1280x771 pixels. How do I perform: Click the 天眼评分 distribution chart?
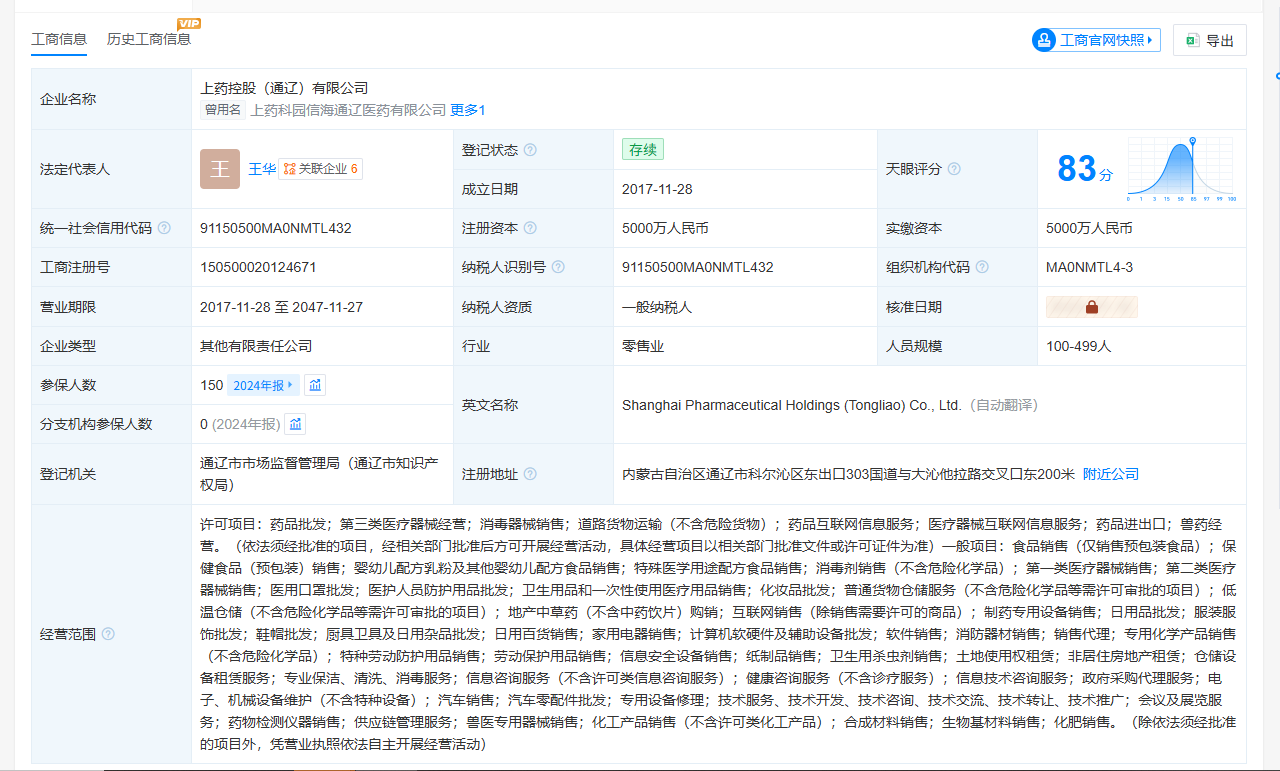(x=1180, y=168)
